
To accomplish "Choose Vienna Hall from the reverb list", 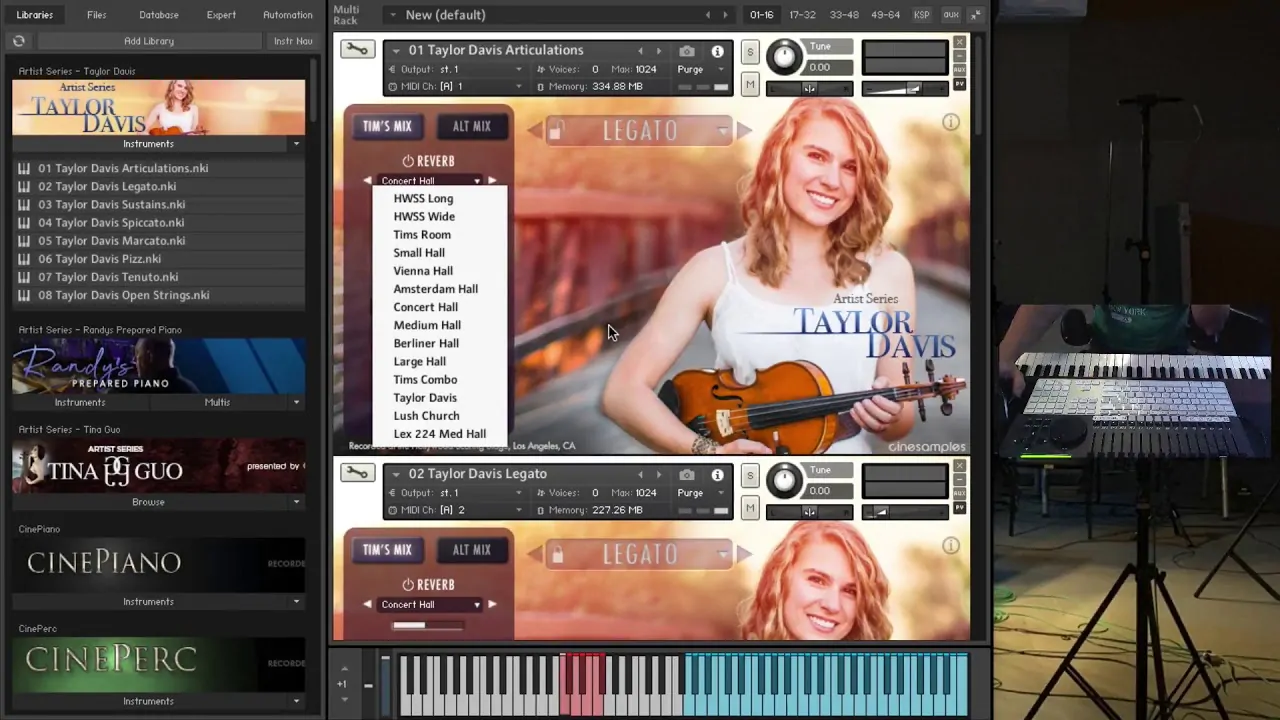I will pos(423,271).
